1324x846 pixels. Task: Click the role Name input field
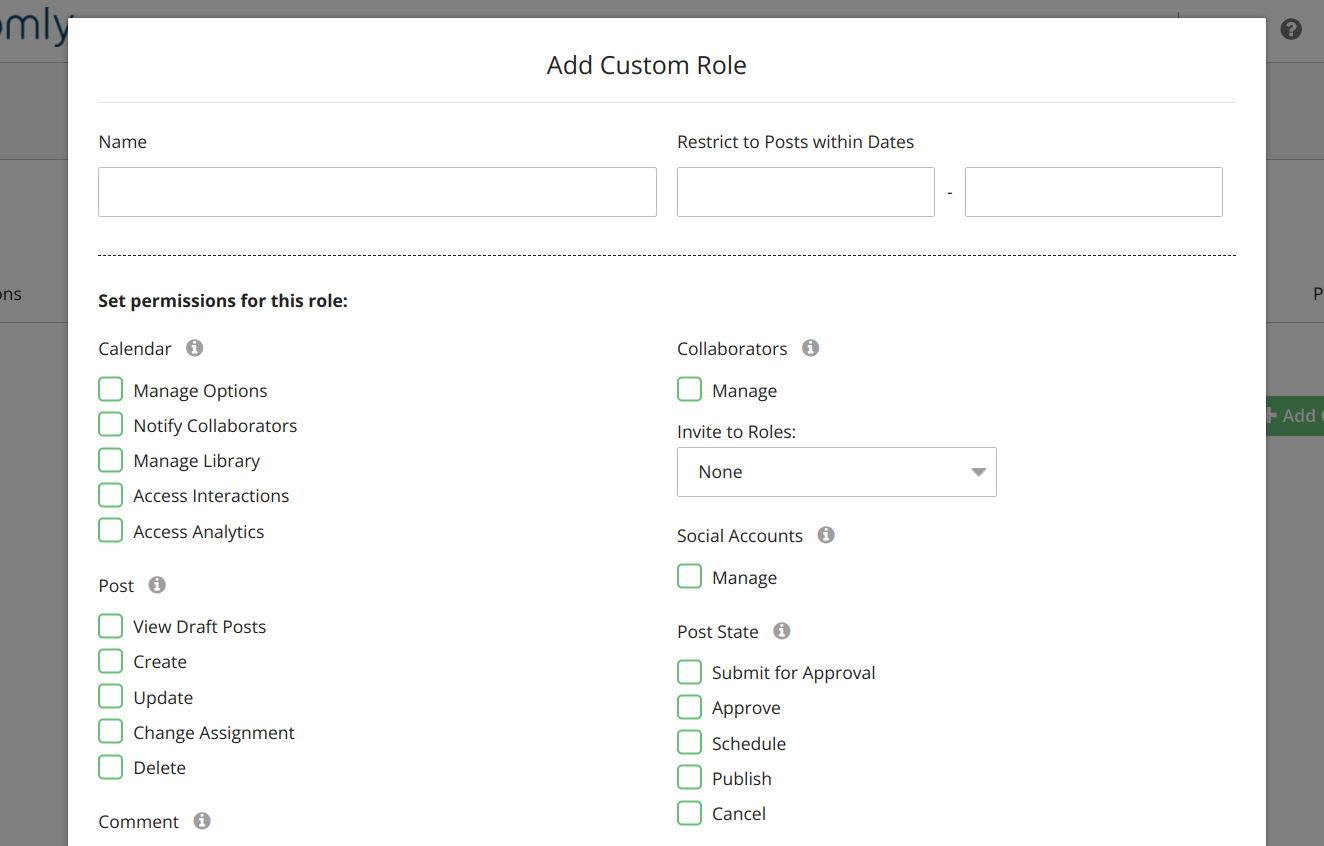tap(377, 192)
